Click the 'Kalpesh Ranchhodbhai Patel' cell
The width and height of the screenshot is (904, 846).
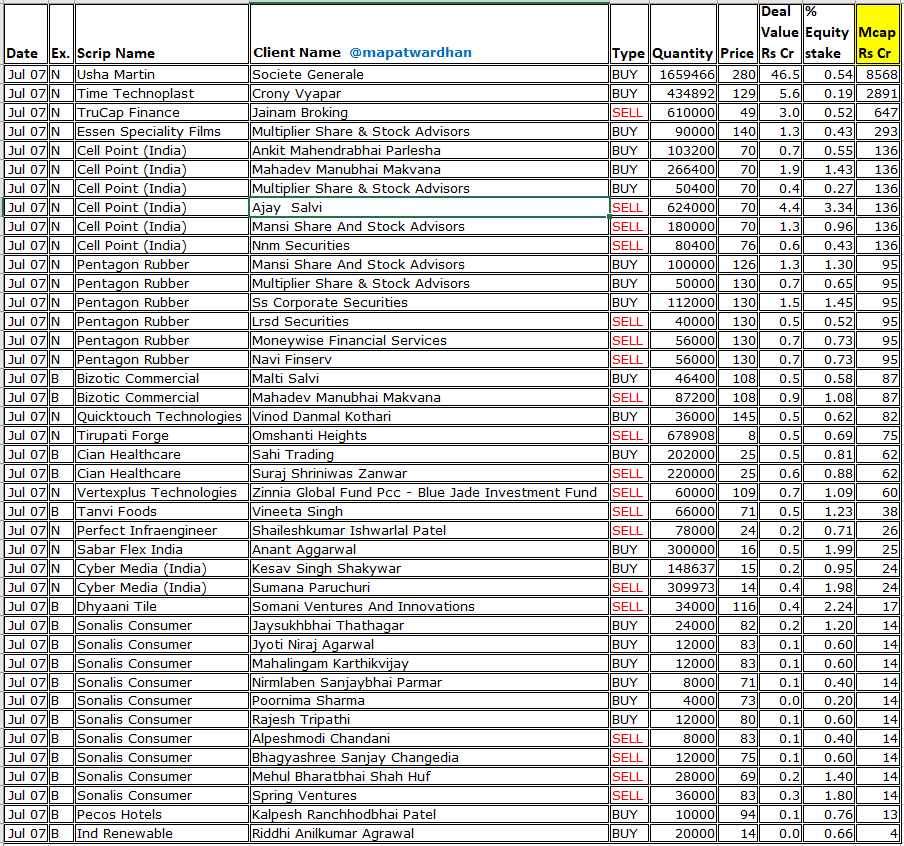click(x=429, y=815)
